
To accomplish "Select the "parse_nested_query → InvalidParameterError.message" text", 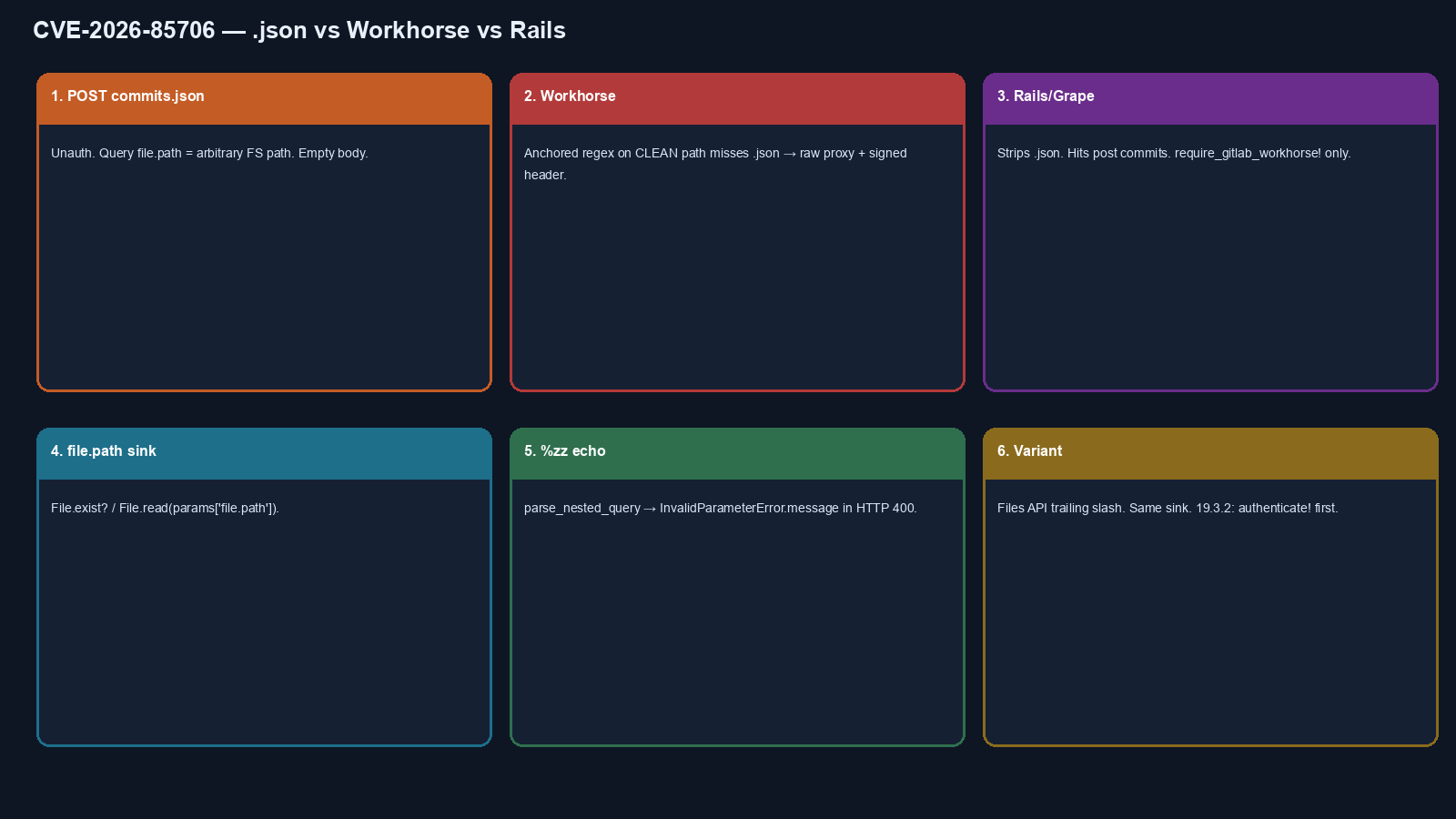I will [x=682, y=508].
